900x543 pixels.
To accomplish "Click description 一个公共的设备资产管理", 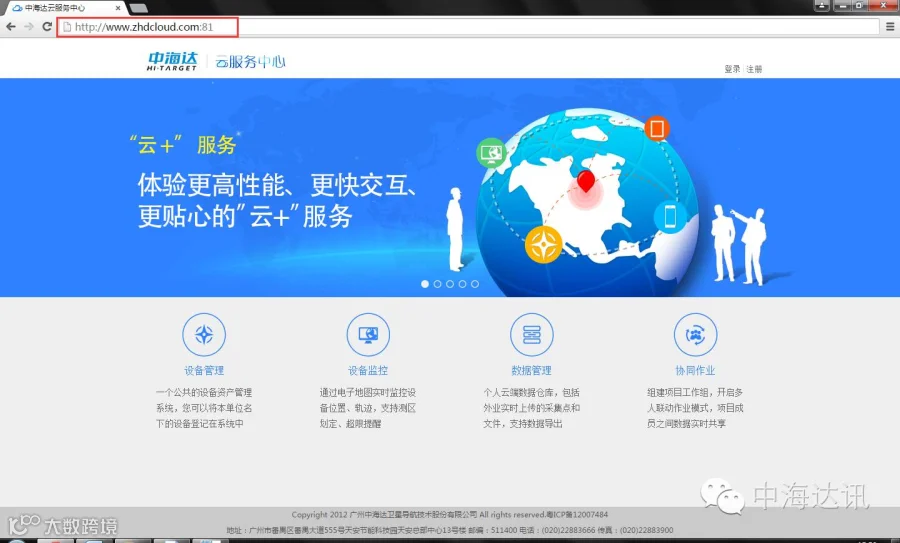I will [x=204, y=393].
